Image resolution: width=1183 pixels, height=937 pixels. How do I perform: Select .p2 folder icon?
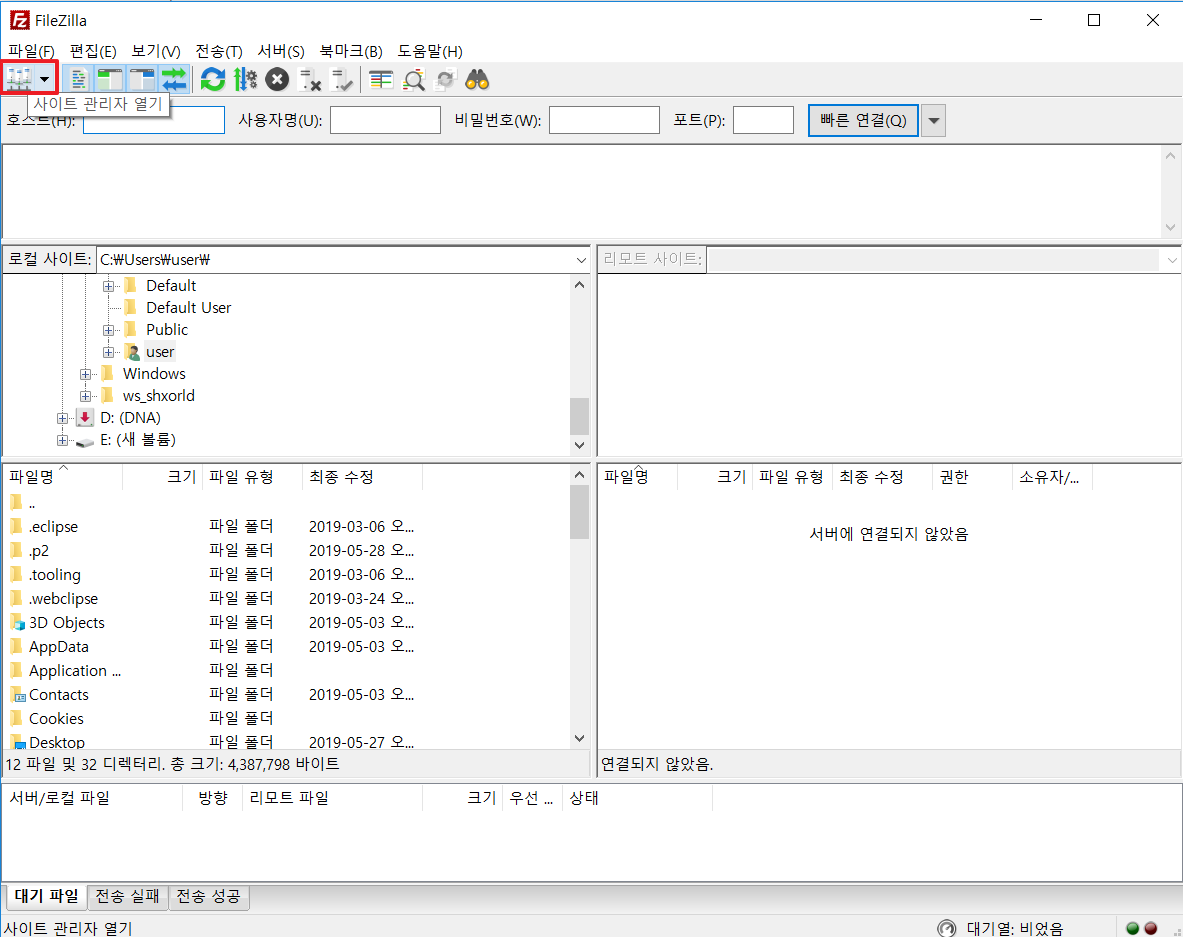point(17,550)
